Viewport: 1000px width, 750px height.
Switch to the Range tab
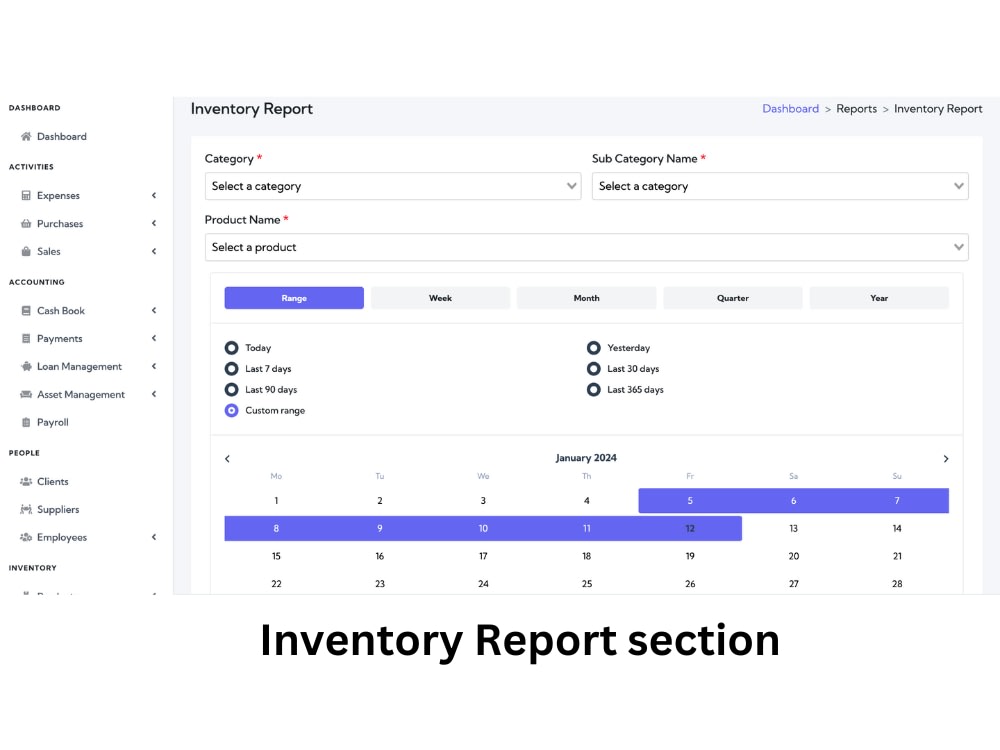pyautogui.click(x=294, y=298)
